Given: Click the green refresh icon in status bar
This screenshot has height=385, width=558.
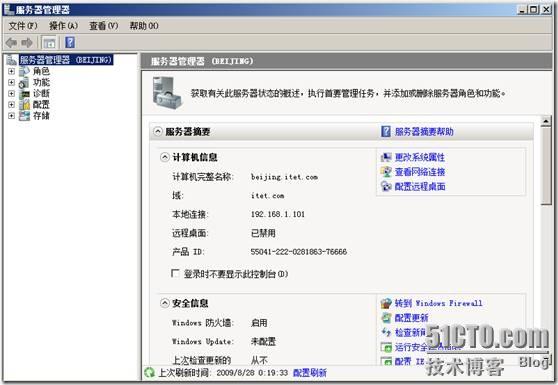Looking at the screenshot, I should pos(149,373).
